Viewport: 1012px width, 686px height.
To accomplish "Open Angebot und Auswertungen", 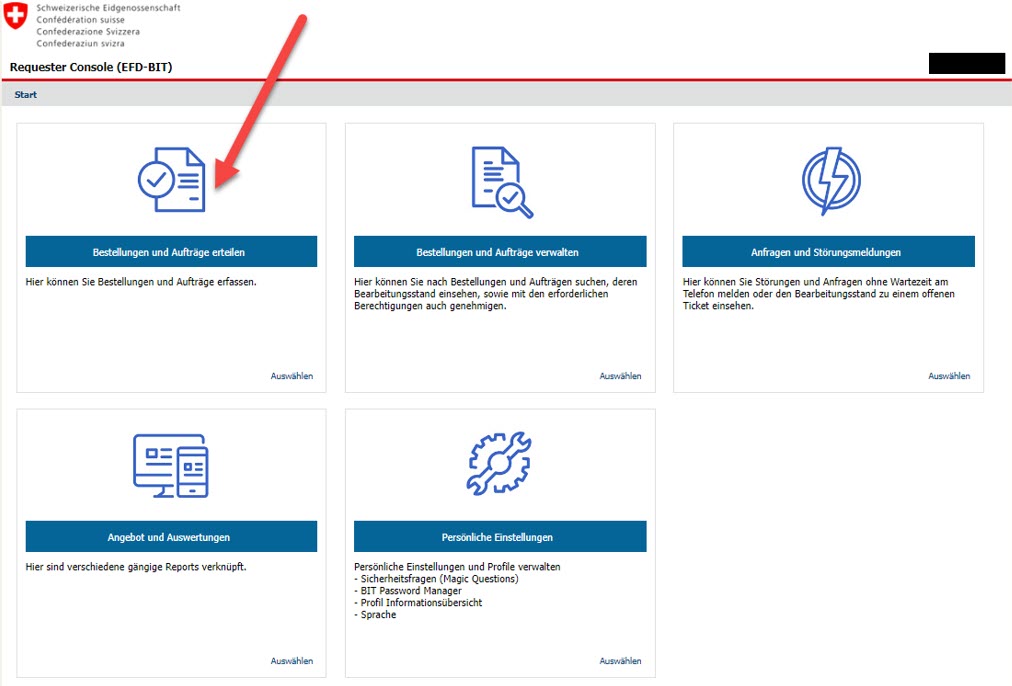I will pos(171,537).
